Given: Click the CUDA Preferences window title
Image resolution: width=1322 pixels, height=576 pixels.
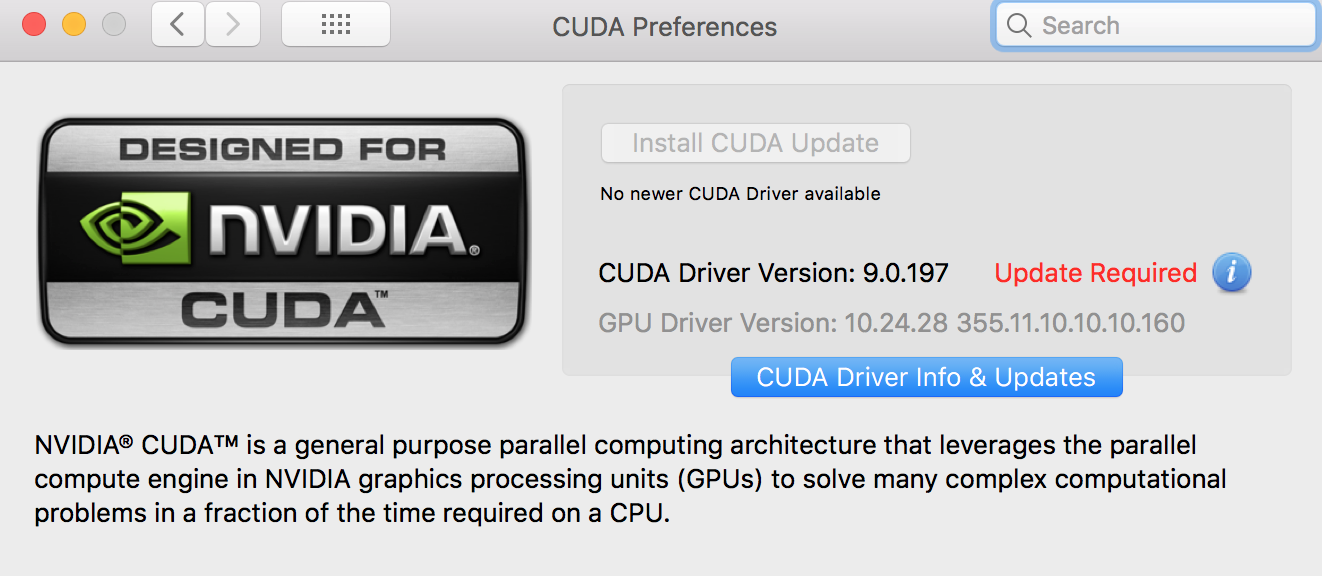Looking at the screenshot, I should point(664,27).
